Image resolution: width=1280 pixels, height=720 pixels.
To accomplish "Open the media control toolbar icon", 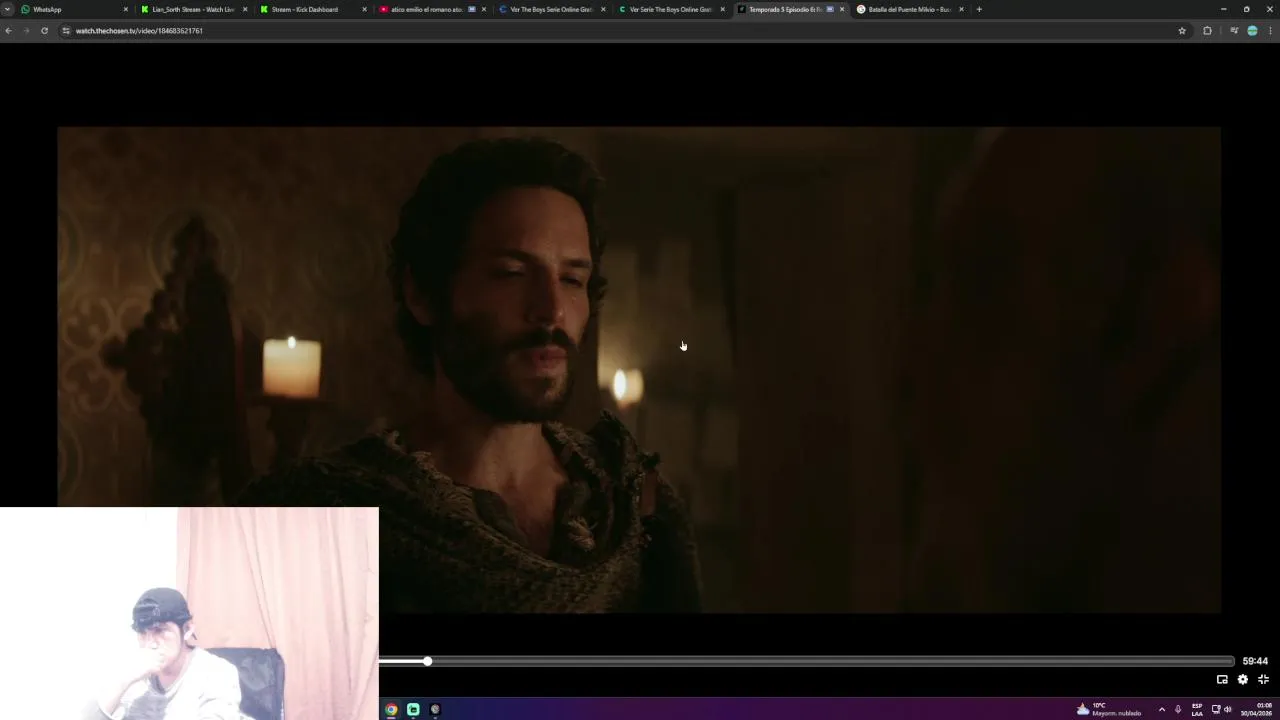I will pos(1234,31).
